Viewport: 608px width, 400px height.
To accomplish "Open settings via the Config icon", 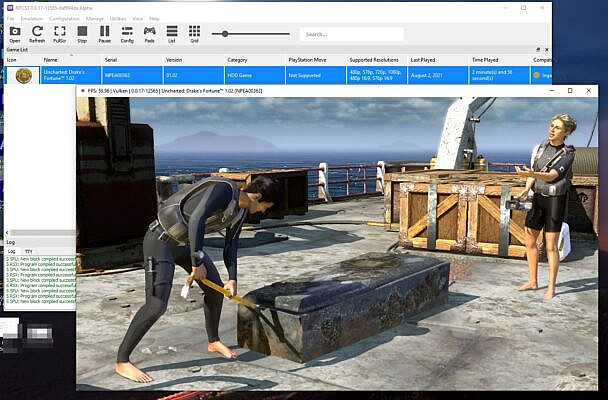I will coord(127,34).
